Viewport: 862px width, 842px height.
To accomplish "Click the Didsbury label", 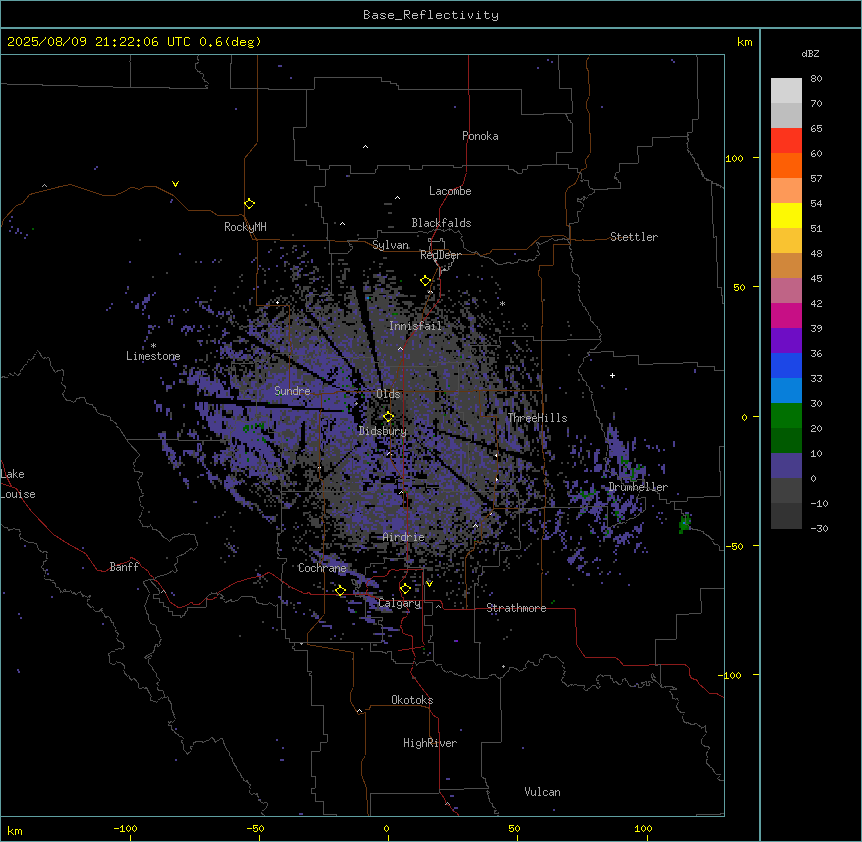I will pos(383,431).
